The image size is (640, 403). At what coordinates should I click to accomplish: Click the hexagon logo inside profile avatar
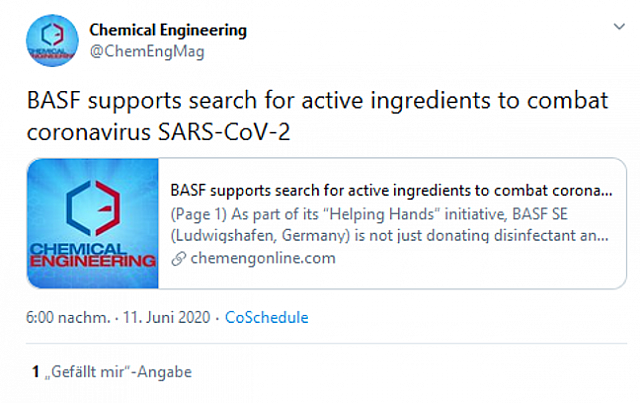click(x=52, y=34)
